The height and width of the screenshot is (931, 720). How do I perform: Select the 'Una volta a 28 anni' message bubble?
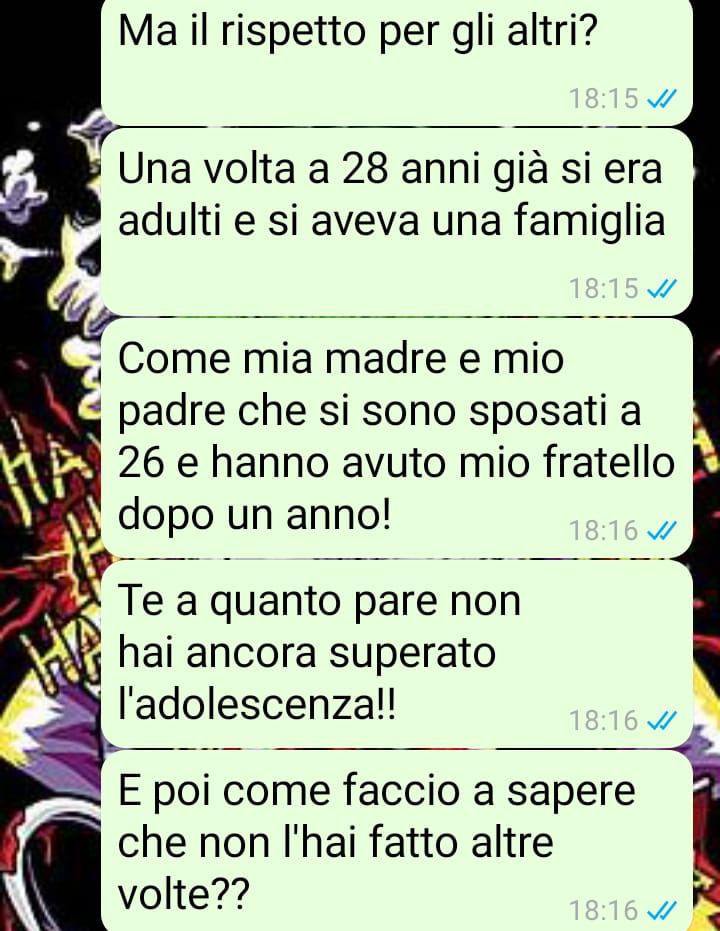click(397, 223)
